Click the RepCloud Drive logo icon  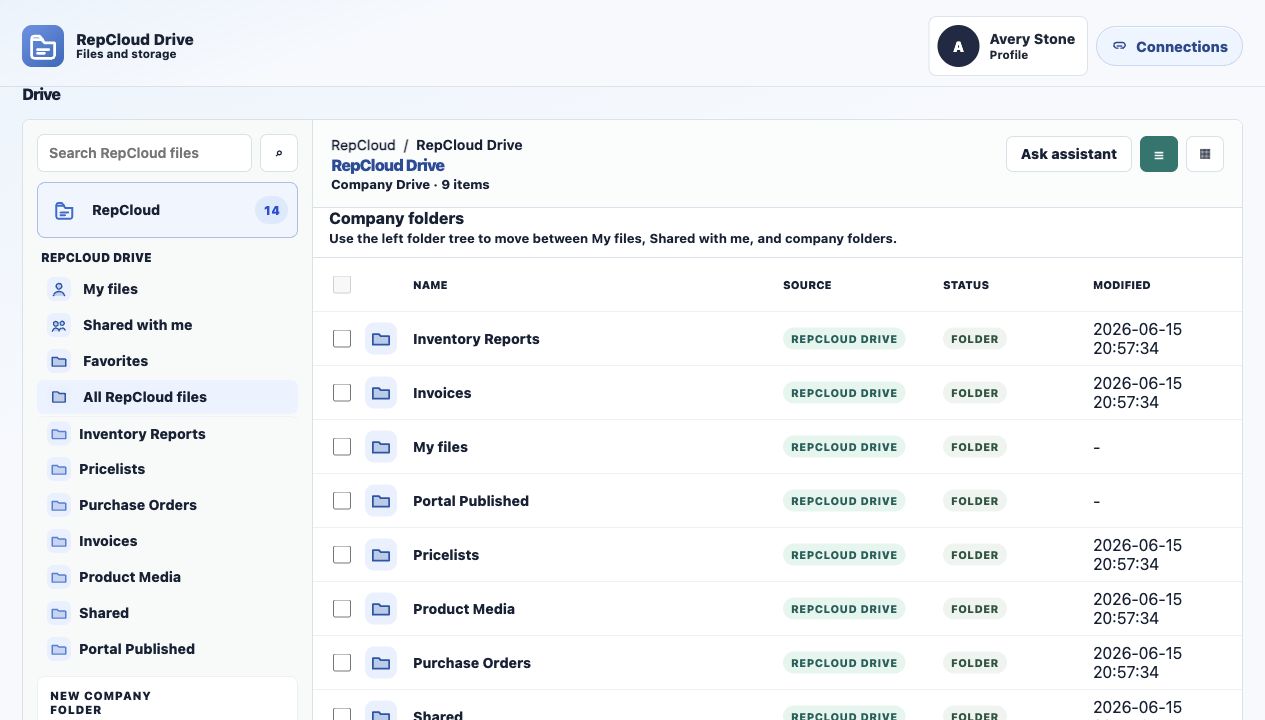[43, 46]
